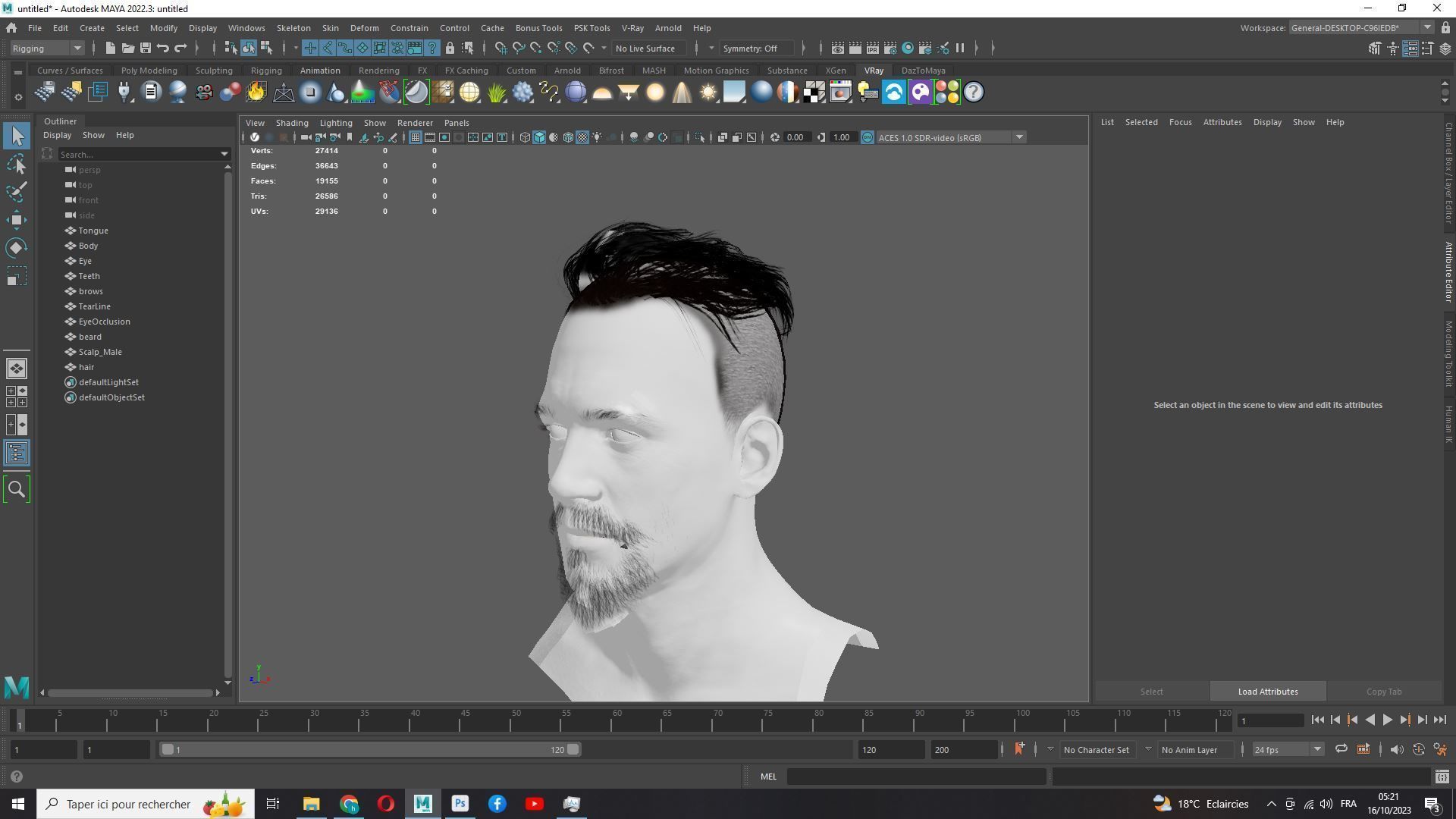Screen dimensions: 1456x819
Task: Toggle smooth shade all in viewport
Action: click(539, 137)
